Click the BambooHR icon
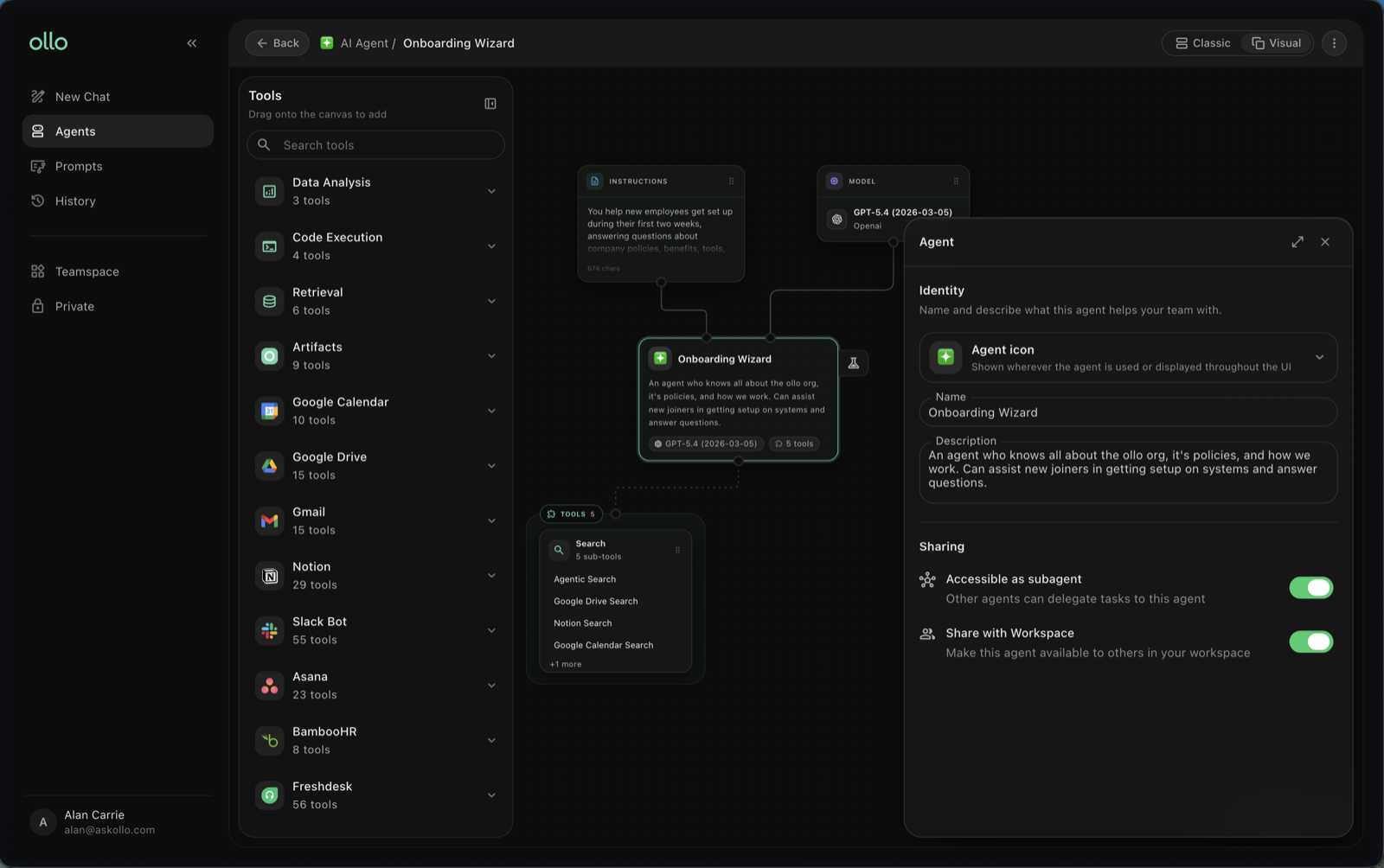1384x868 pixels. [270, 740]
